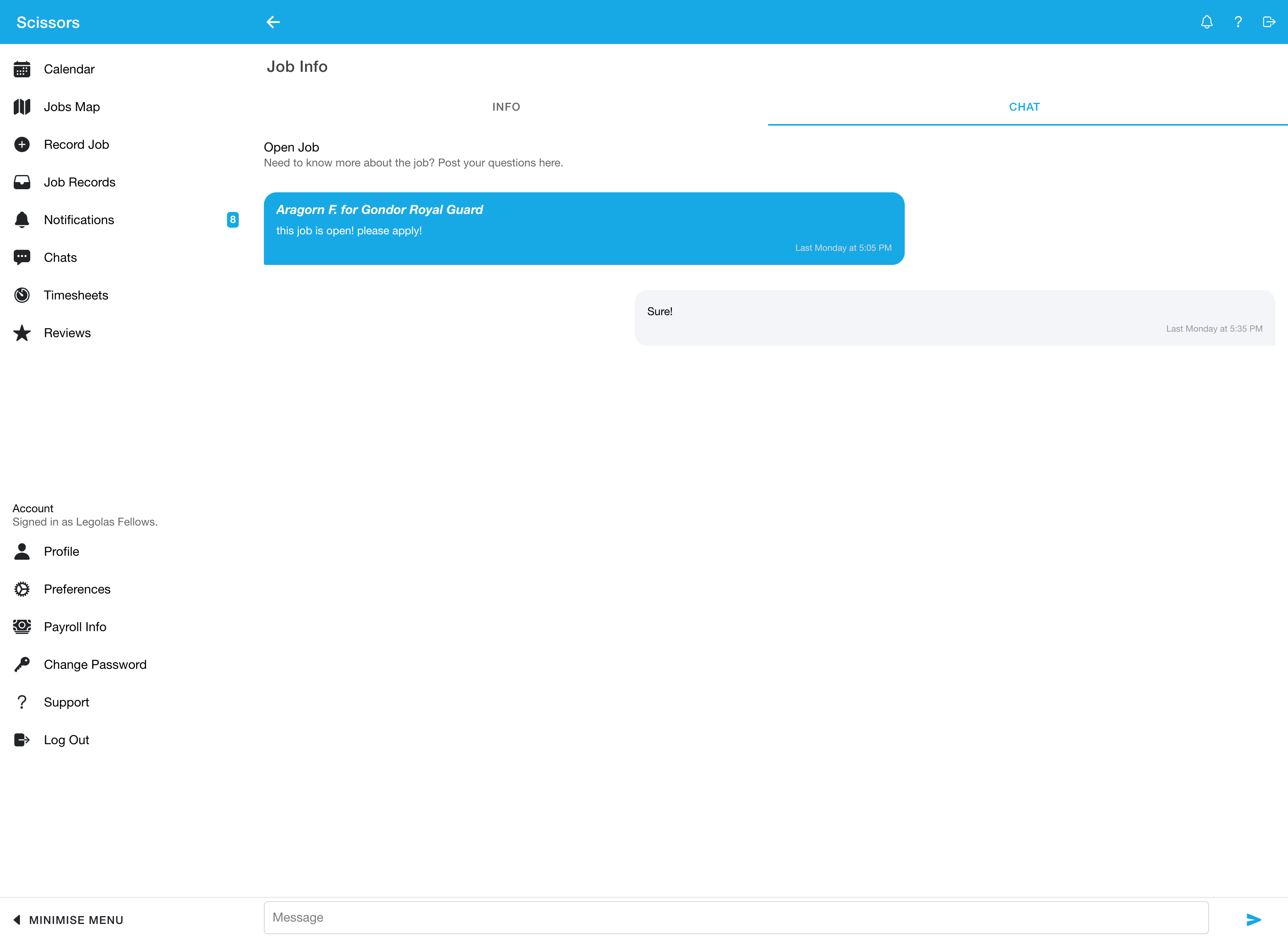The image size is (1288, 942).
Task: Open the help icon in the header
Action: [x=1238, y=22]
